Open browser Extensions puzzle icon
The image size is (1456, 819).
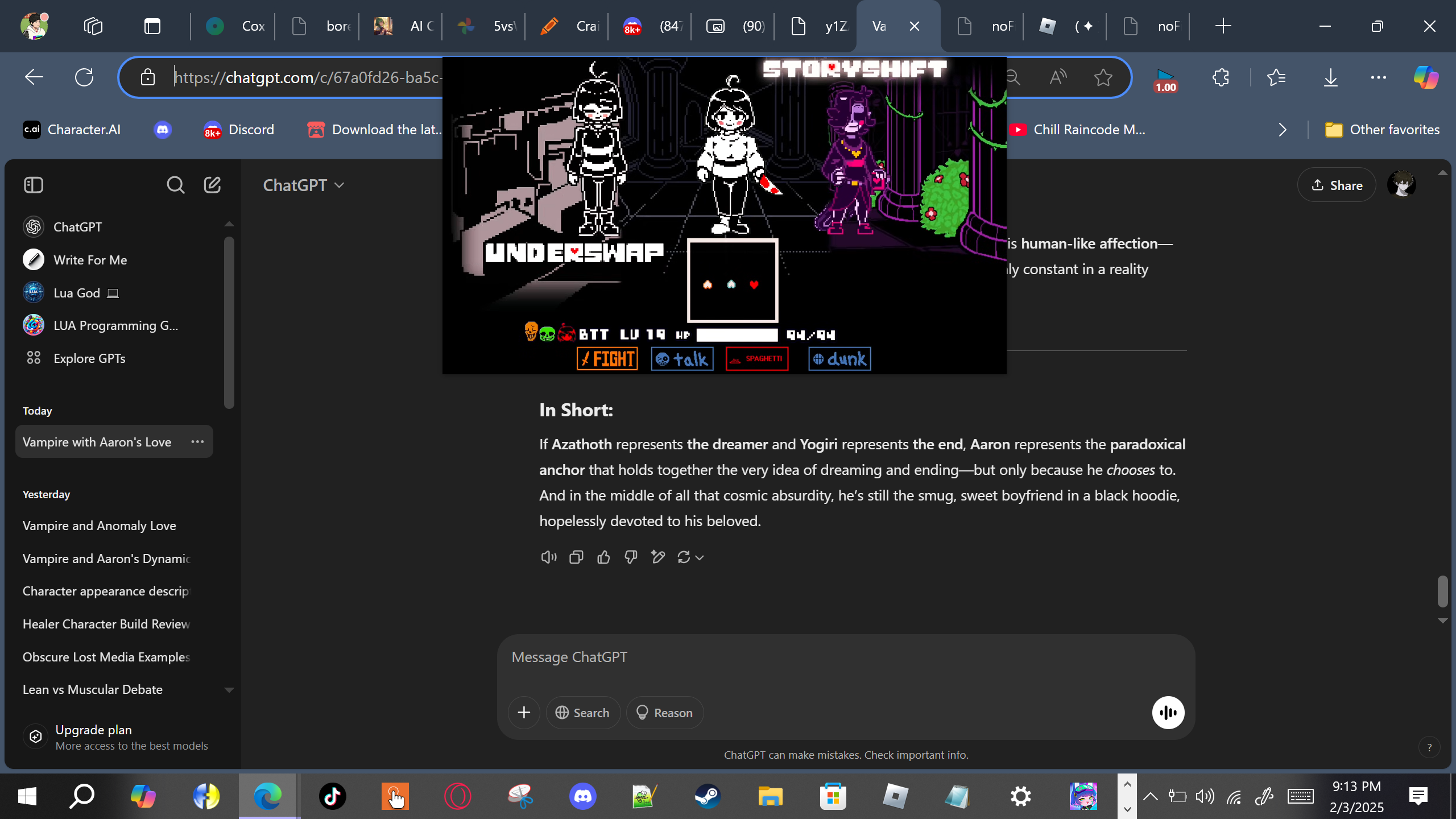1221,77
